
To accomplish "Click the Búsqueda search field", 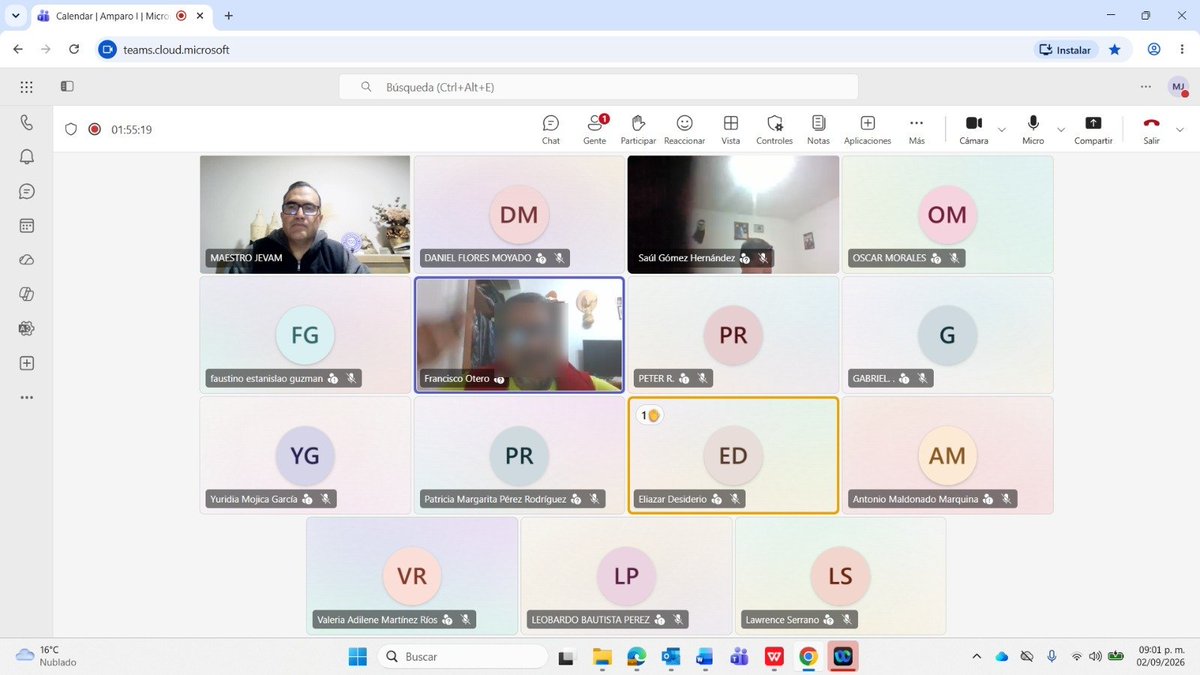I will pyautogui.click(x=598, y=87).
